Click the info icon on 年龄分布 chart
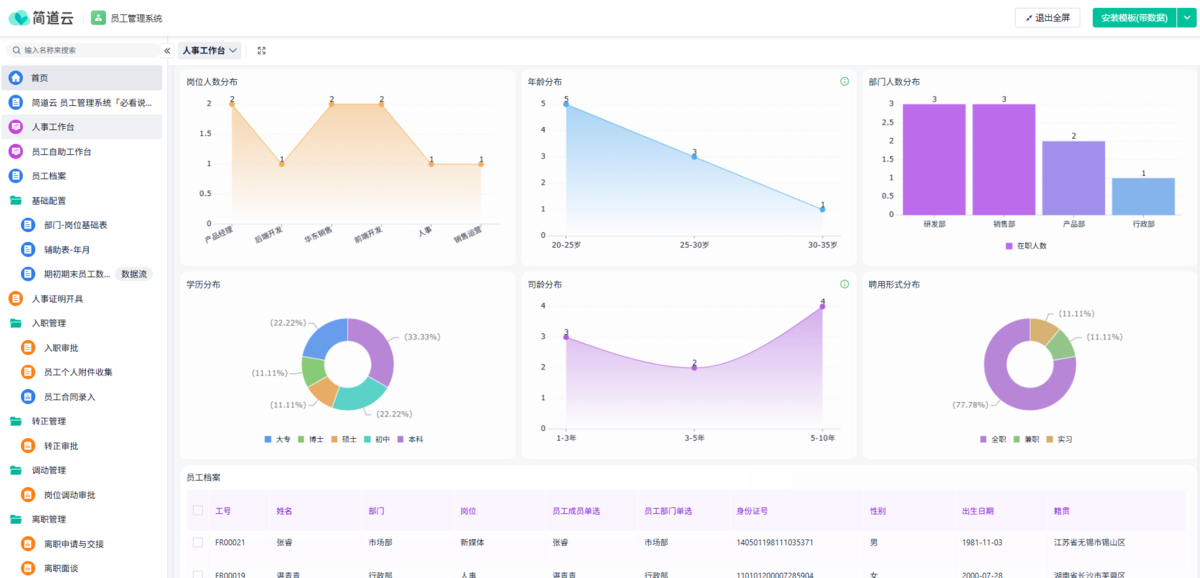This screenshot has height=578, width=1200. click(x=844, y=82)
